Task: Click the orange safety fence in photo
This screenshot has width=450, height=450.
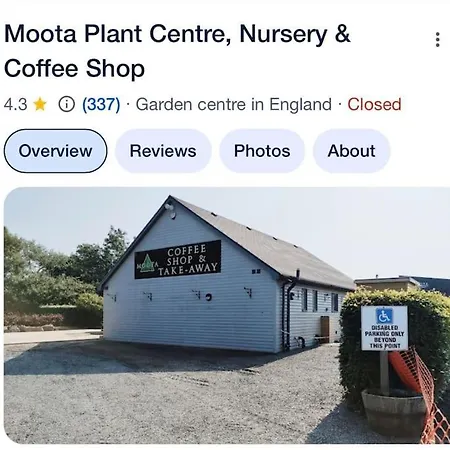Action: pyautogui.click(x=420, y=390)
